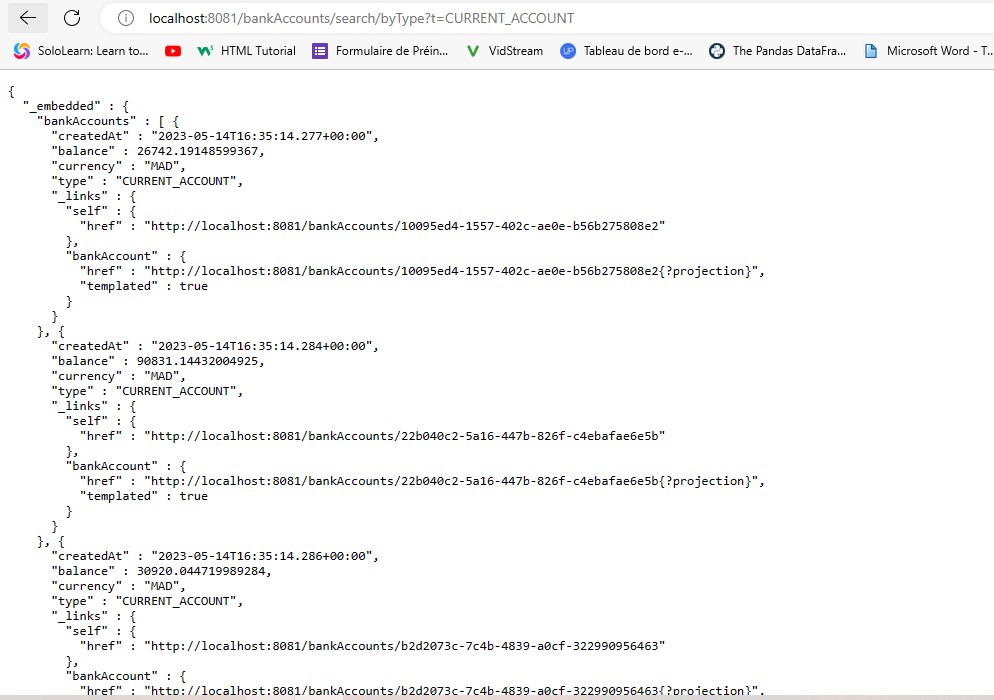Open the YouTube HTML Tutorial bookmark
This screenshot has width=994, height=700.
[245, 50]
